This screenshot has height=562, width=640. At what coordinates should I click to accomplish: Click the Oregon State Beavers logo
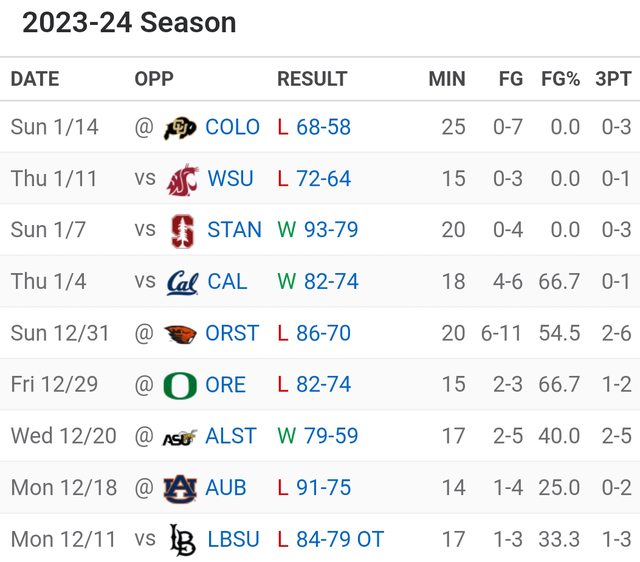[x=181, y=333]
